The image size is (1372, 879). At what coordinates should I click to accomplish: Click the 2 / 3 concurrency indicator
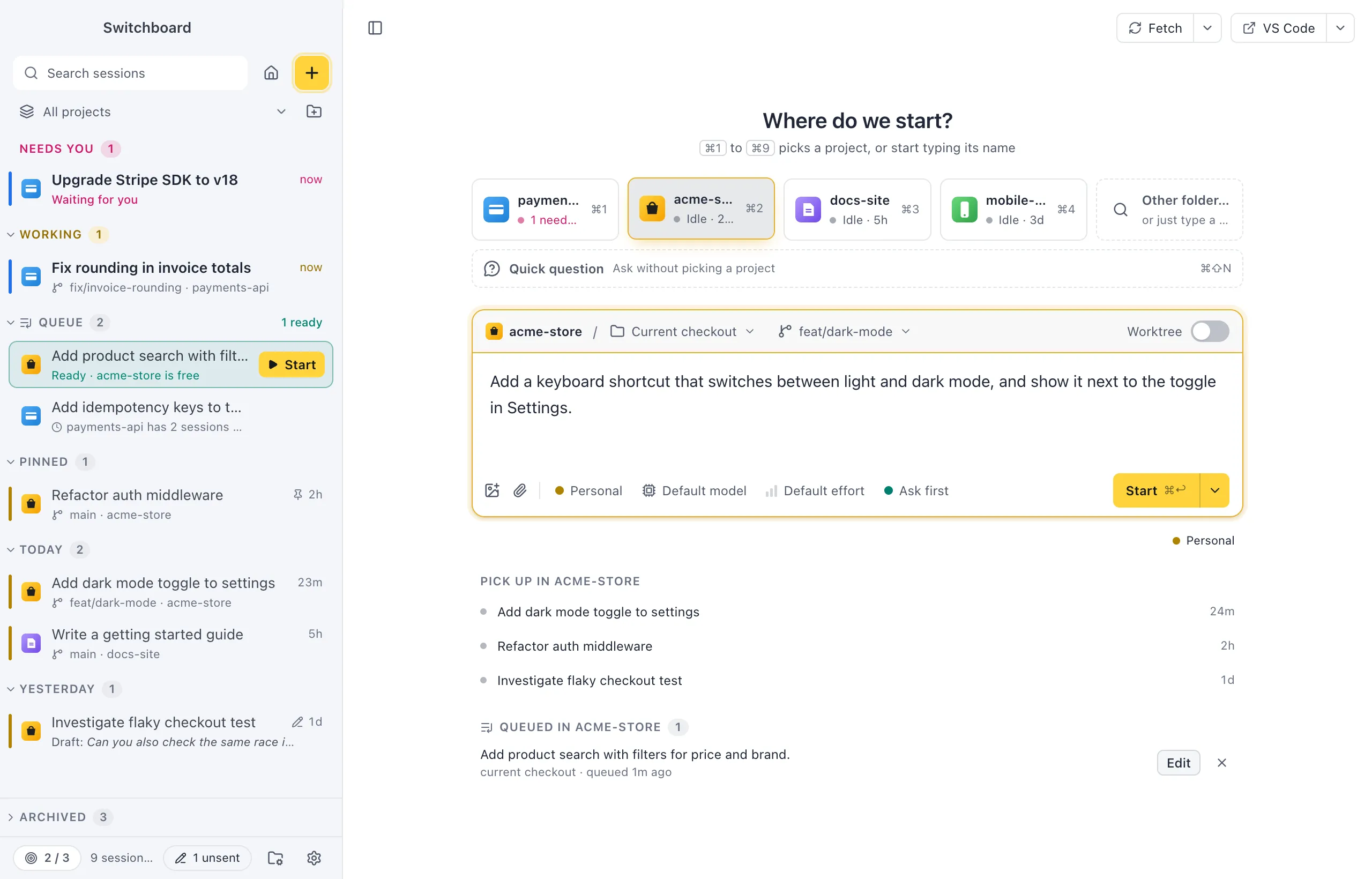(47, 858)
